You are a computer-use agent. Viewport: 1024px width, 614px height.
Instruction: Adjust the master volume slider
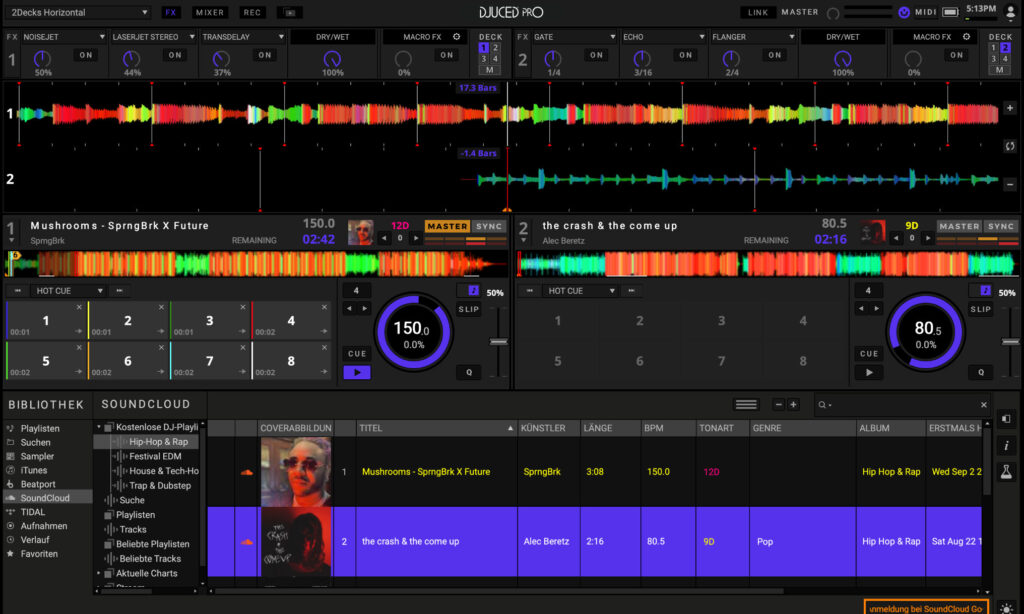(867, 12)
